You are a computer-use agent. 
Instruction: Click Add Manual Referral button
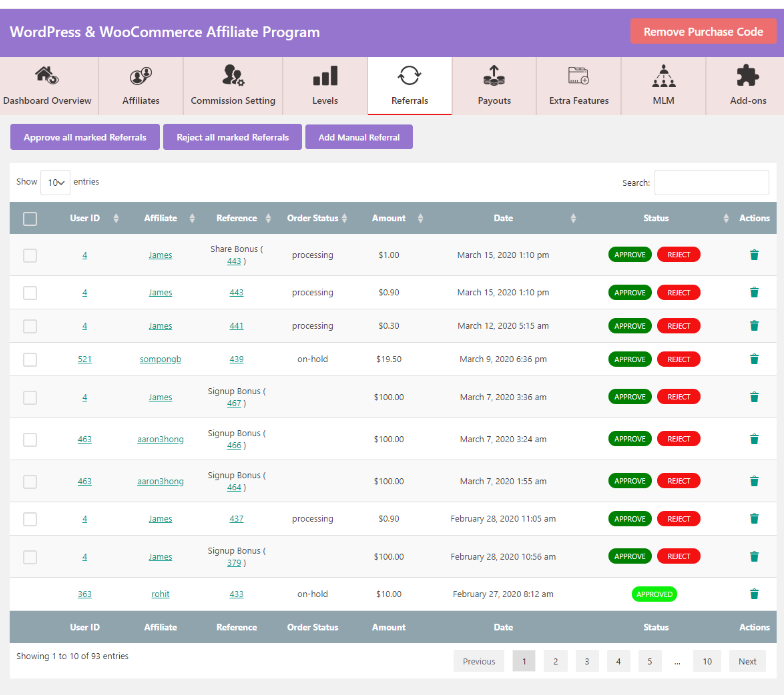pos(359,137)
